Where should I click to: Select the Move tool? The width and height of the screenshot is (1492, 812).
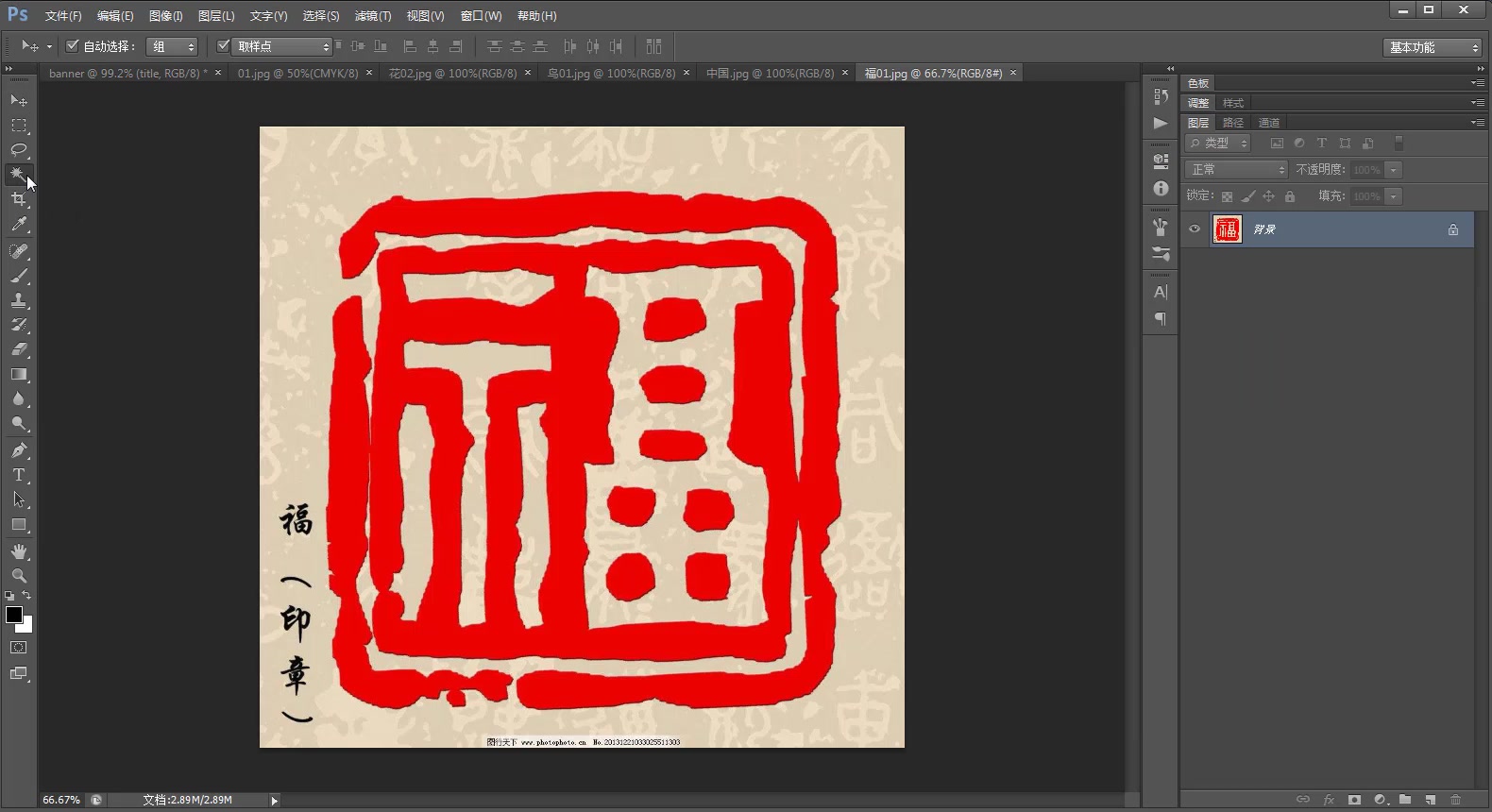18,100
